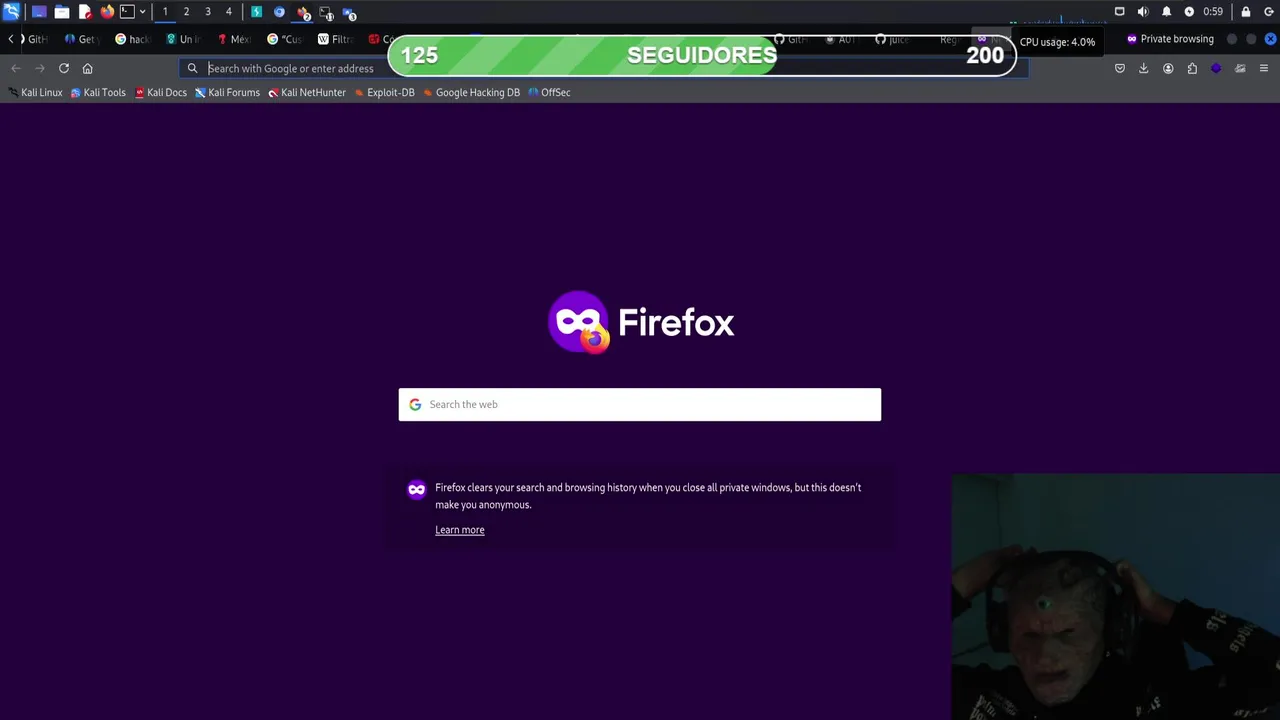Click the extension icon beside the hamburger menu
This screenshot has width=1280, height=720.
click(1240, 68)
